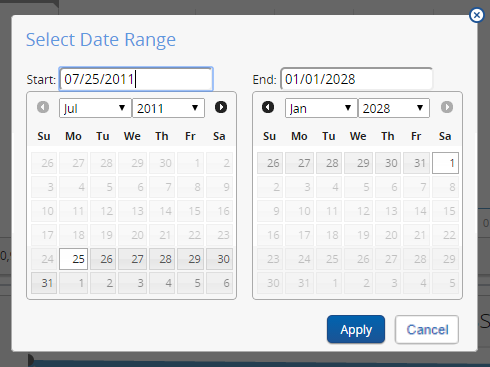Pick December 26 in End calendar

270,163
